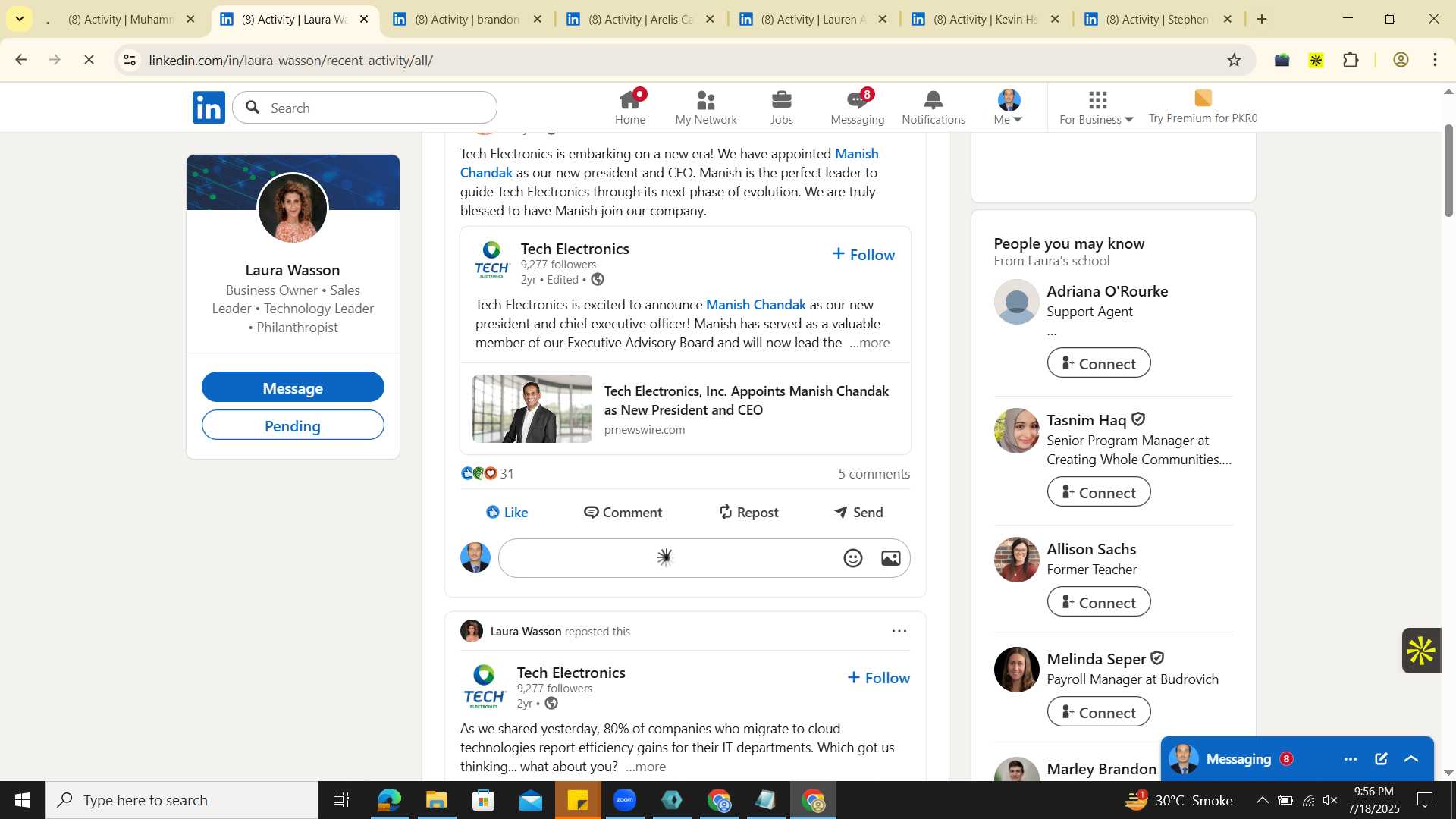
Task: Click the yellow asterisk extension icon in toolbar
Action: 1316,60
